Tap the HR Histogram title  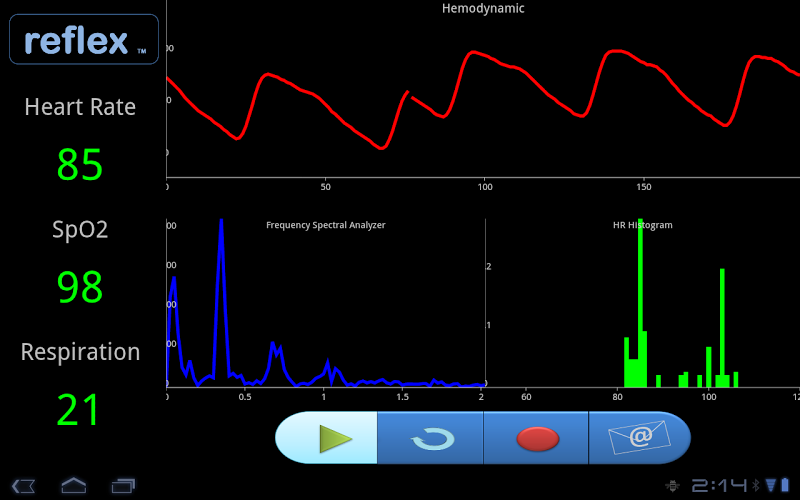click(642, 225)
